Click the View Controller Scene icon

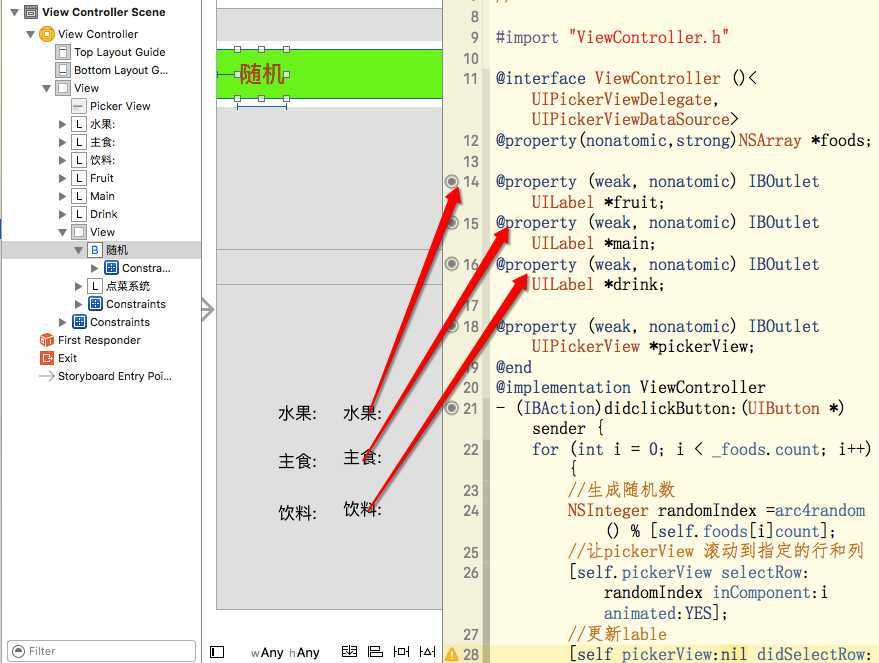pyautogui.click(x=31, y=12)
